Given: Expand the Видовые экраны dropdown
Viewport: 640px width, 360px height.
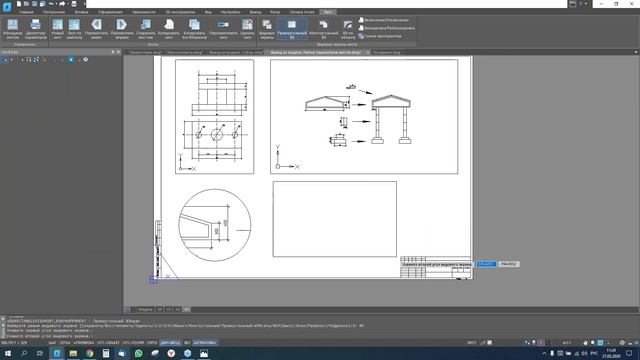Looking at the screenshot, I should [267, 29].
